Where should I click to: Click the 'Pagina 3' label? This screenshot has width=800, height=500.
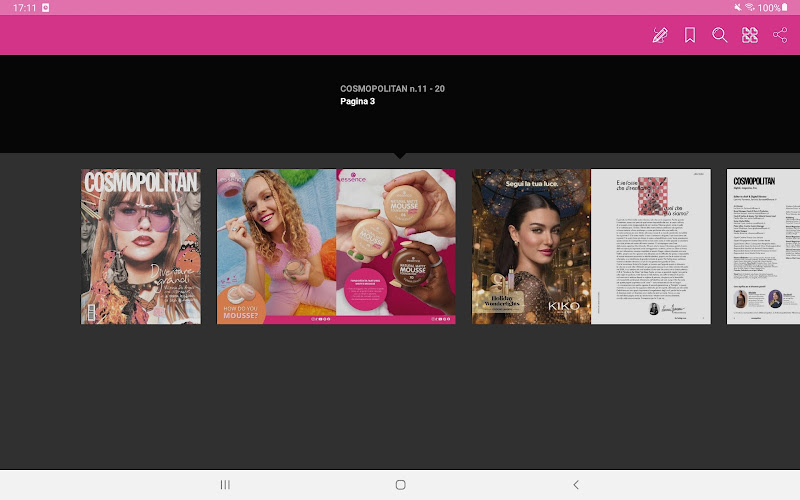[x=358, y=101]
